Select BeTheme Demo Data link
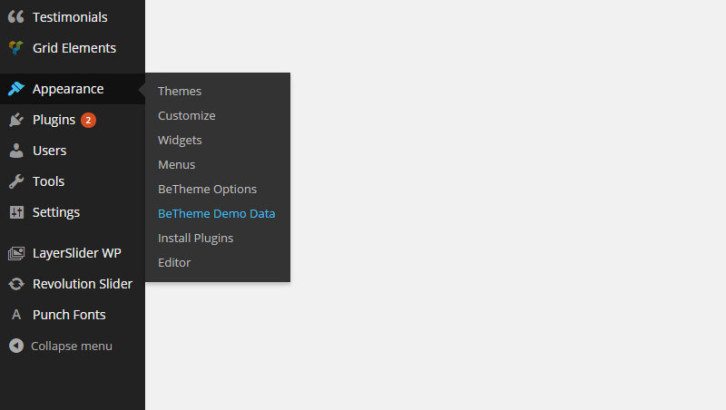Screen dimensions: 726x410 (216, 214)
